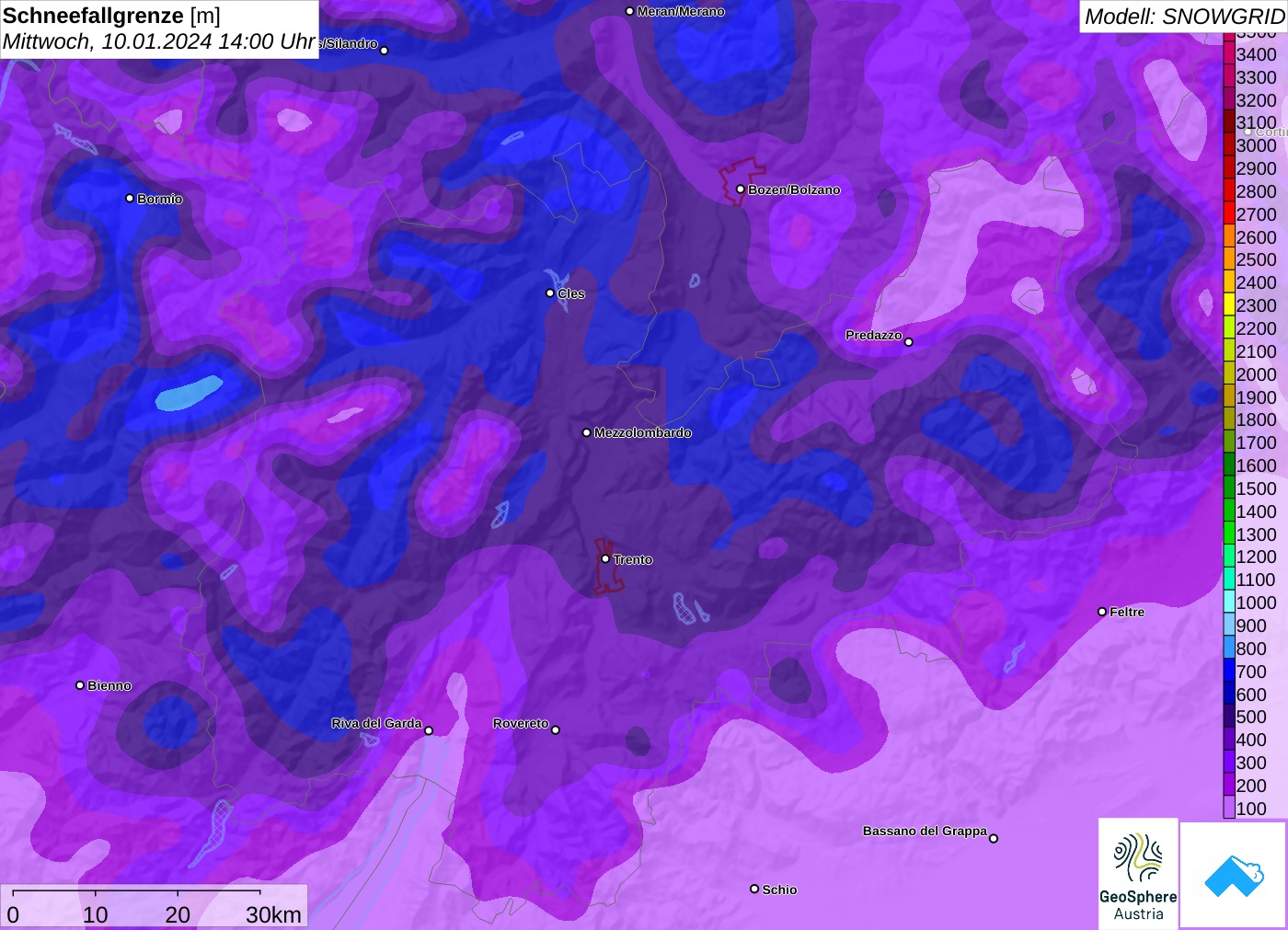The width and height of the screenshot is (1288, 930).
Task: Click the Cles location marker
Action: click(550, 293)
